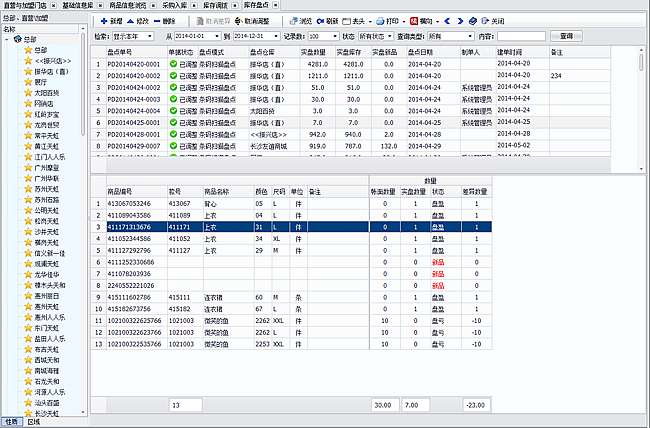The height and width of the screenshot is (428, 650).
Task: Switch to the 区域 bottom tab
Action: [x=33, y=422]
